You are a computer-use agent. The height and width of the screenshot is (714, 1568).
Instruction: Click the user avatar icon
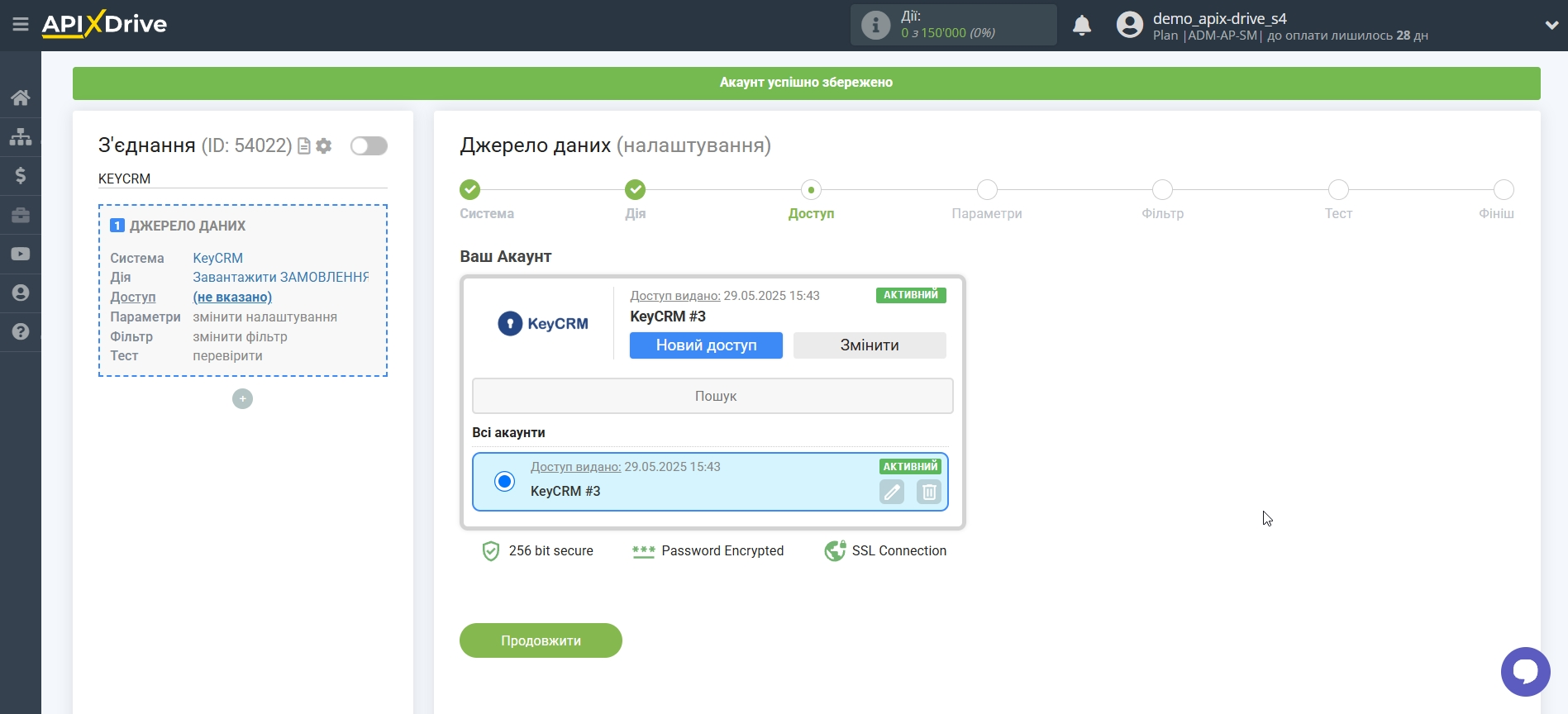coord(1129,25)
